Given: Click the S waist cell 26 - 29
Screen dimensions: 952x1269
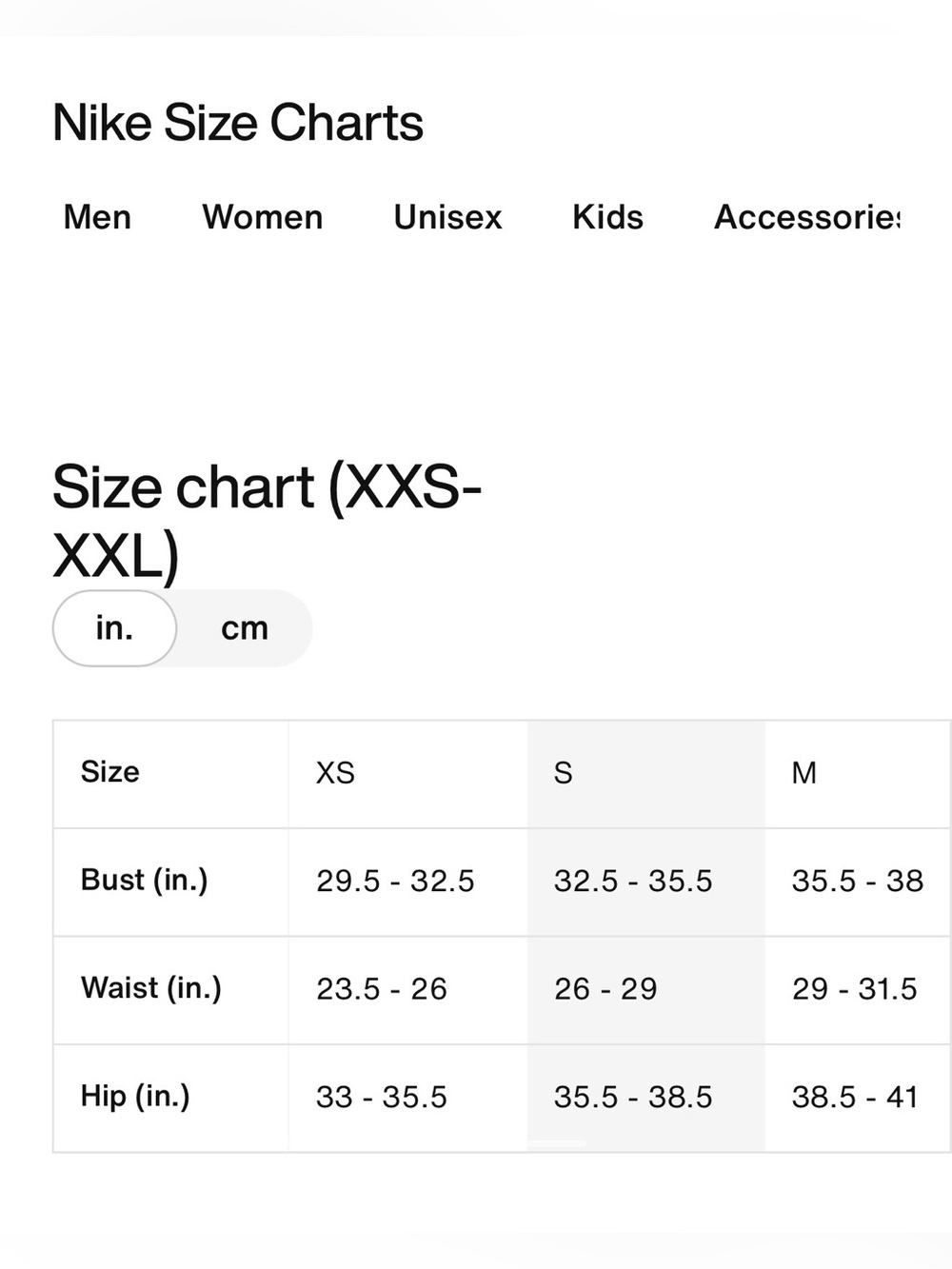Looking at the screenshot, I should coord(605,989).
